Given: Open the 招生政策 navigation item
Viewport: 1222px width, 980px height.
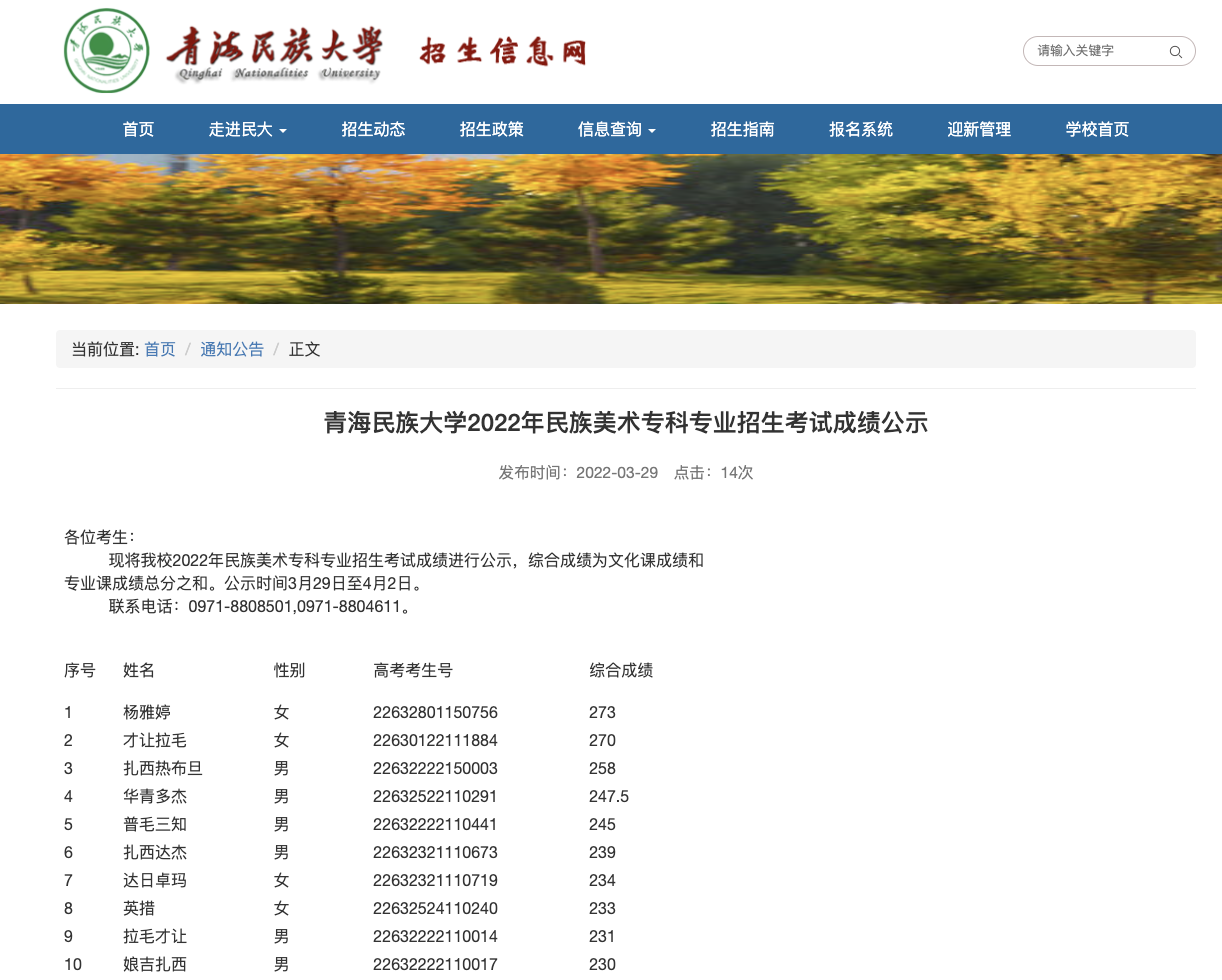Looking at the screenshot, I should (x=491, y=129).
